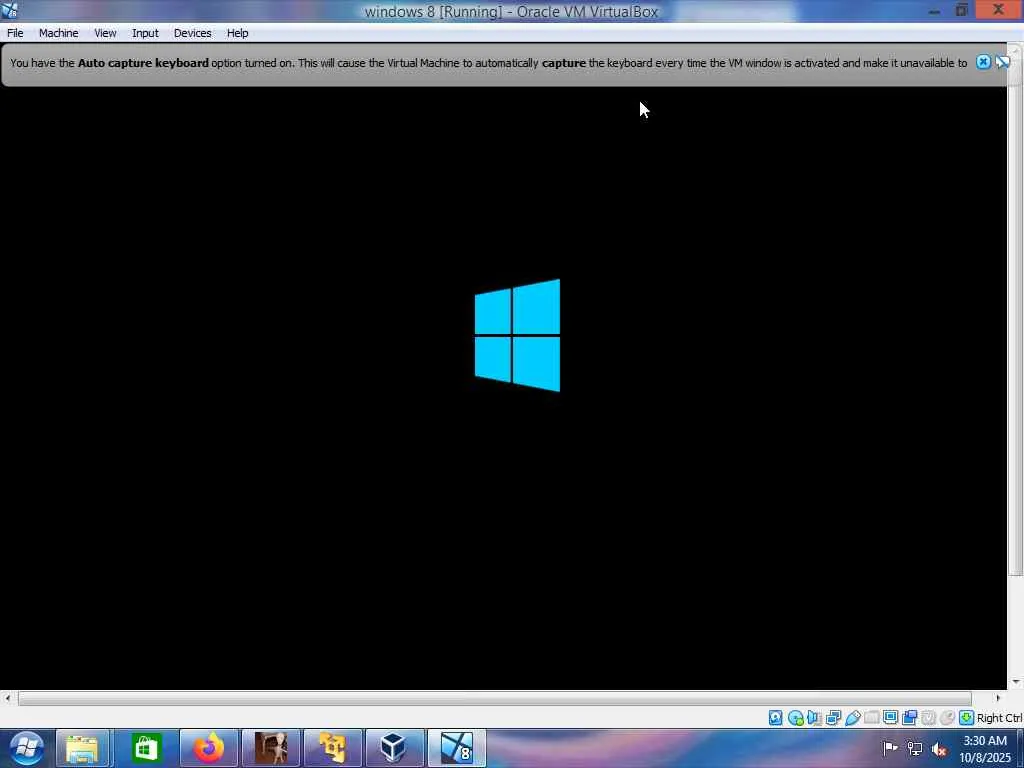Click the Right Ctrl host key label

(x=999, y=718)
